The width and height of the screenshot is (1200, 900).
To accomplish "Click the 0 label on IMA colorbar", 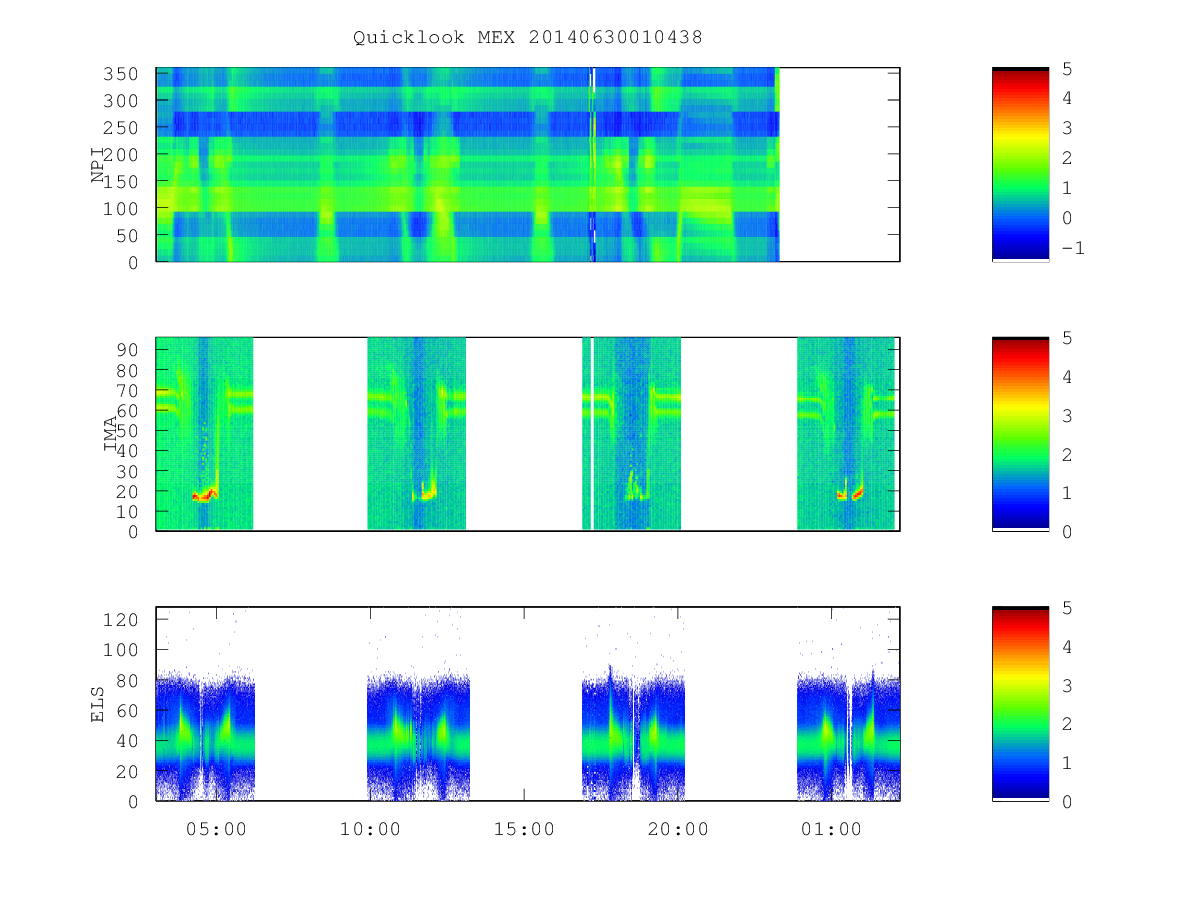I will [x=1067, y=531].
